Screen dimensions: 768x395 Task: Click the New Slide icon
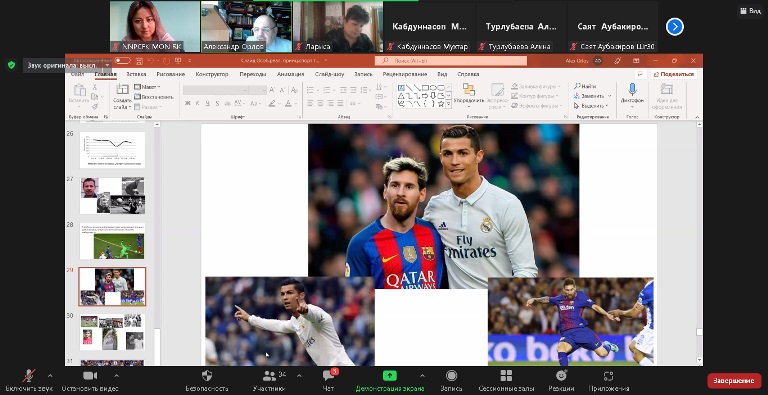pos(122,89)
